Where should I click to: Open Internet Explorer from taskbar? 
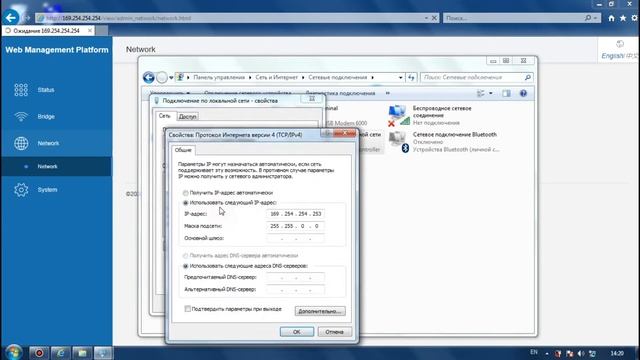point(60,353)
